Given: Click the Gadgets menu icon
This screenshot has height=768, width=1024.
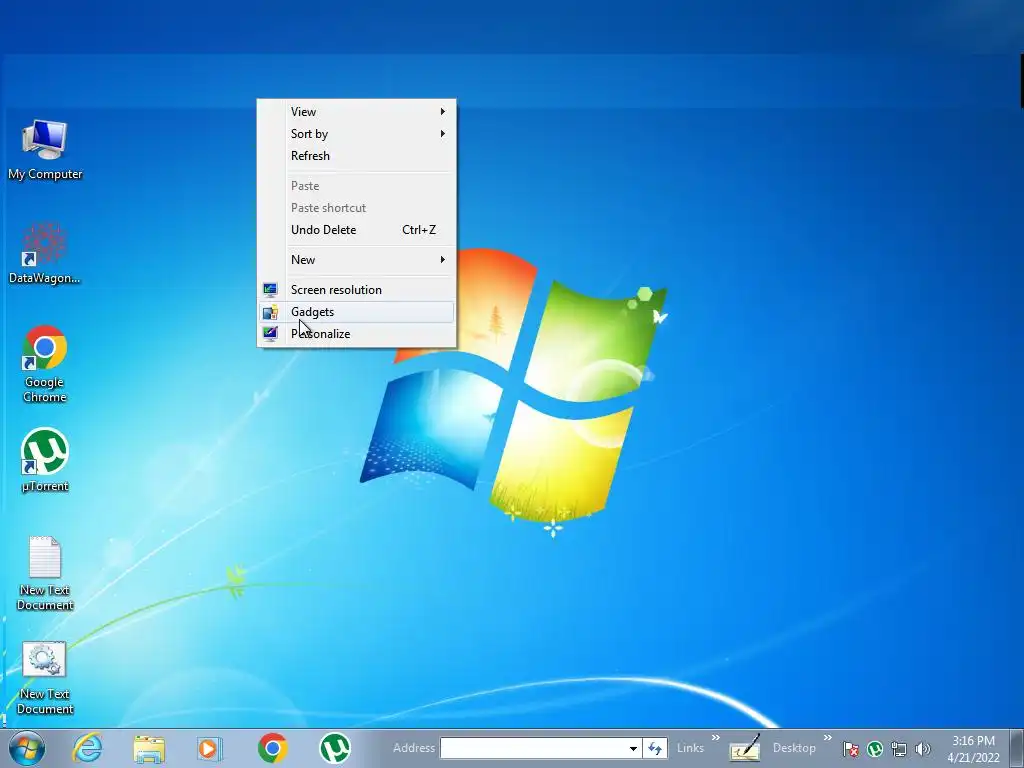Looking at the screenshot, I should tap(270, 312).
